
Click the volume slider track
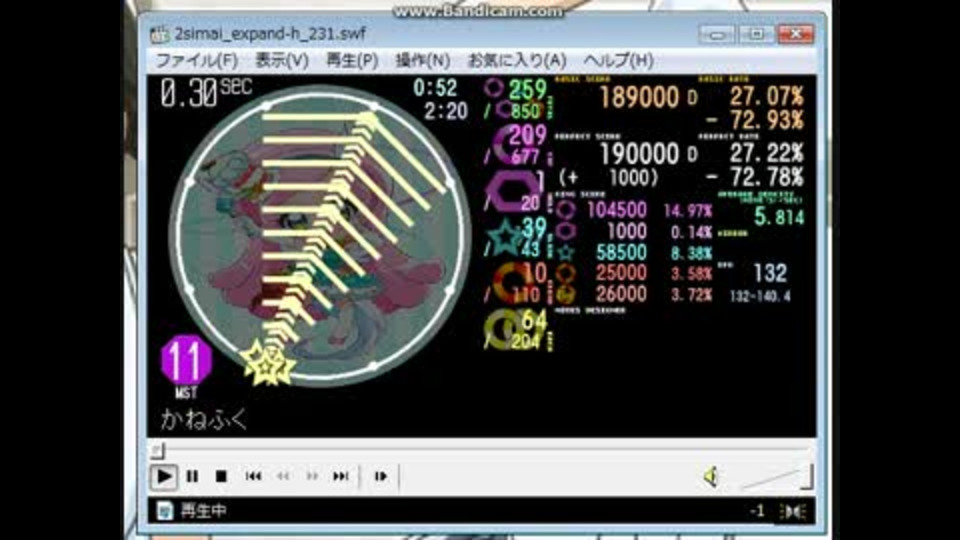pos(776,478)
